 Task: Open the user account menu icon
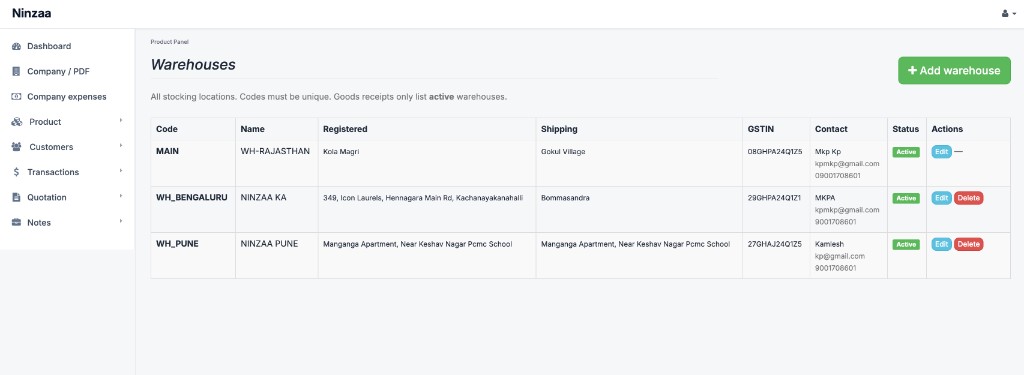click(1008, 14)
